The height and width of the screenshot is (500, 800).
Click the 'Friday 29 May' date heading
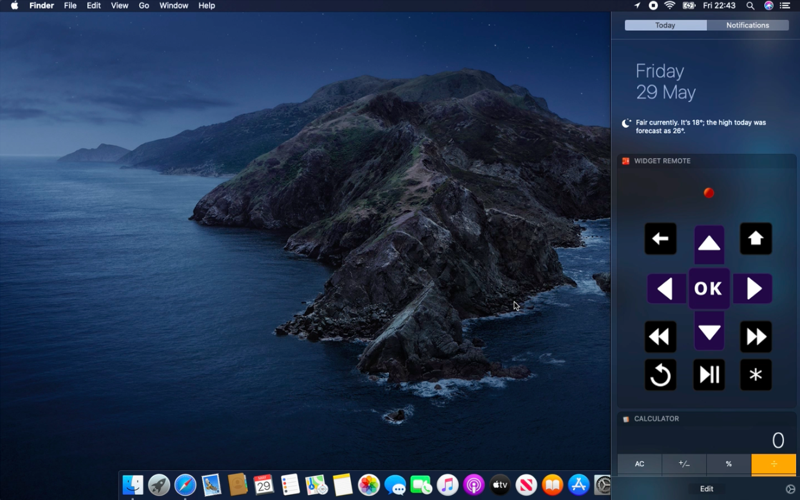[x=665, y=82]
